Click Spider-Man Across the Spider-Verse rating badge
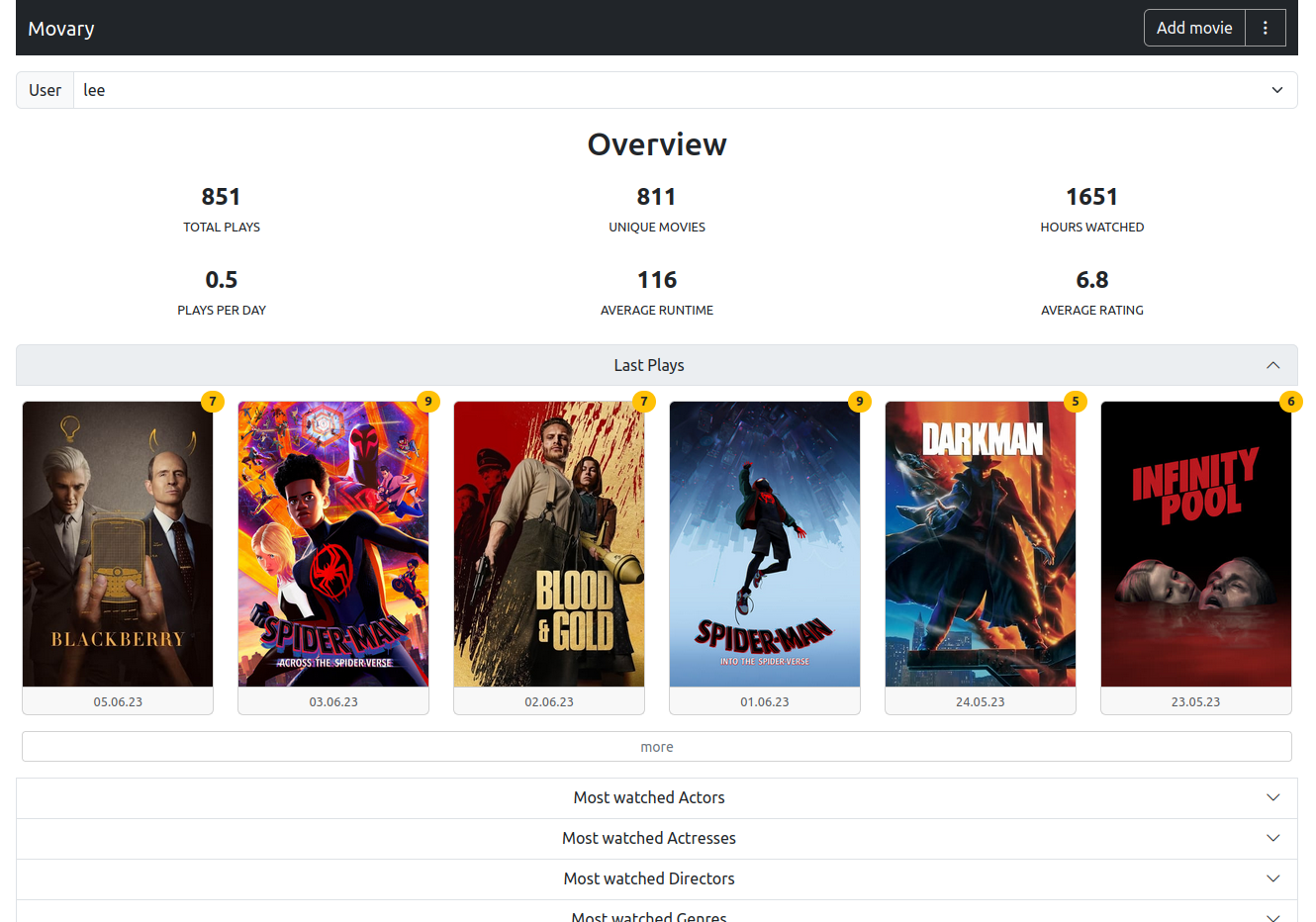This screenshot has width=1316, height=922. tap(427, 402)
